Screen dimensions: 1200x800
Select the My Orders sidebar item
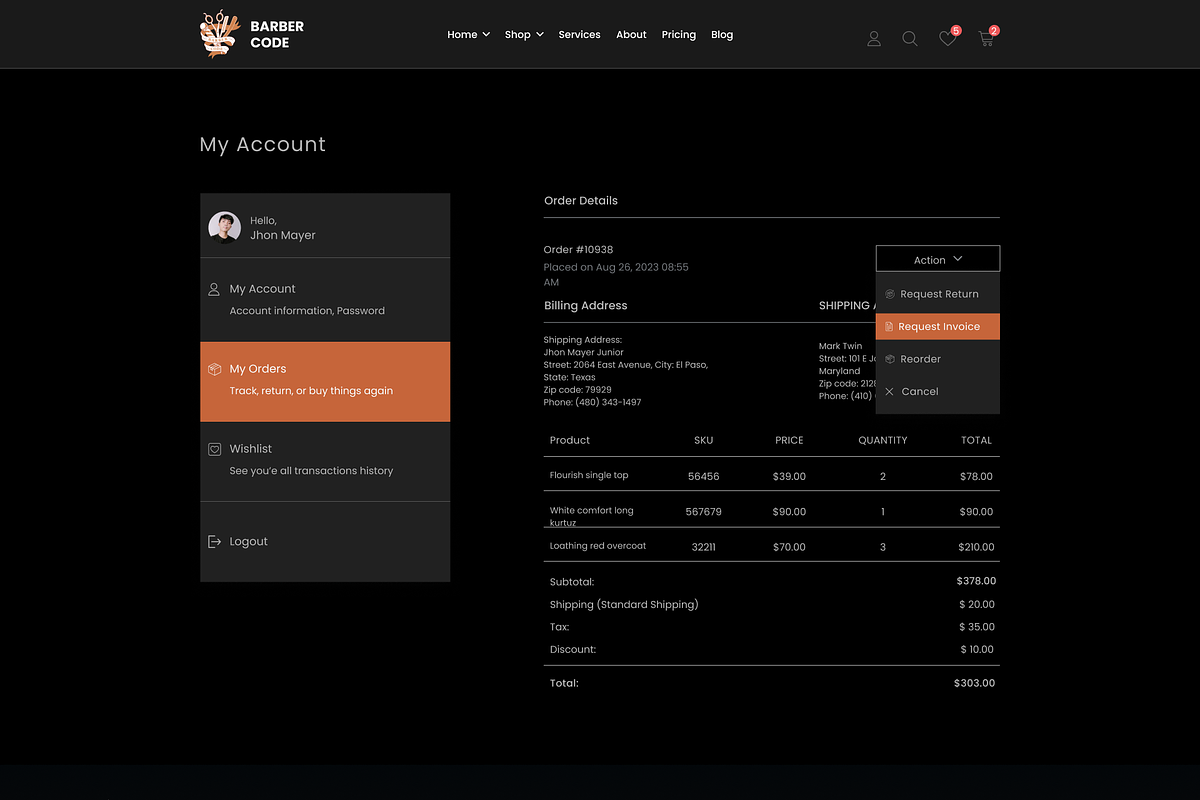pos(325,381)
